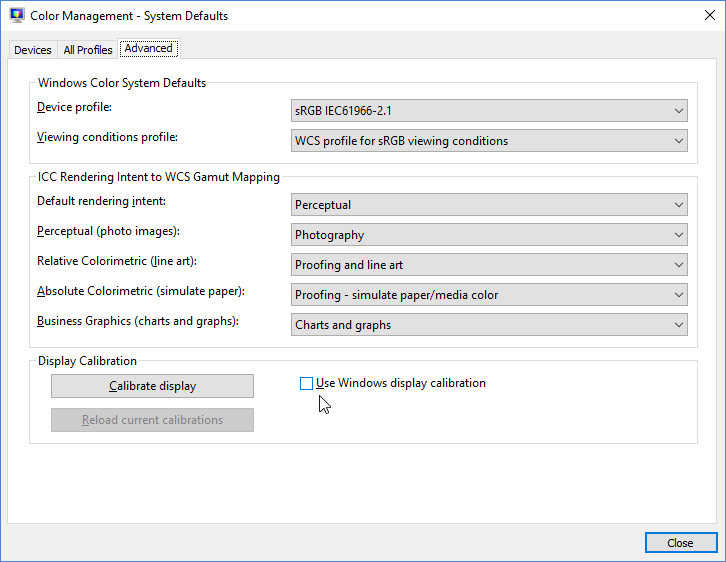Viewport: 726px width, 562px height.
Task: Click the Device profile label text
Action: 75,107
